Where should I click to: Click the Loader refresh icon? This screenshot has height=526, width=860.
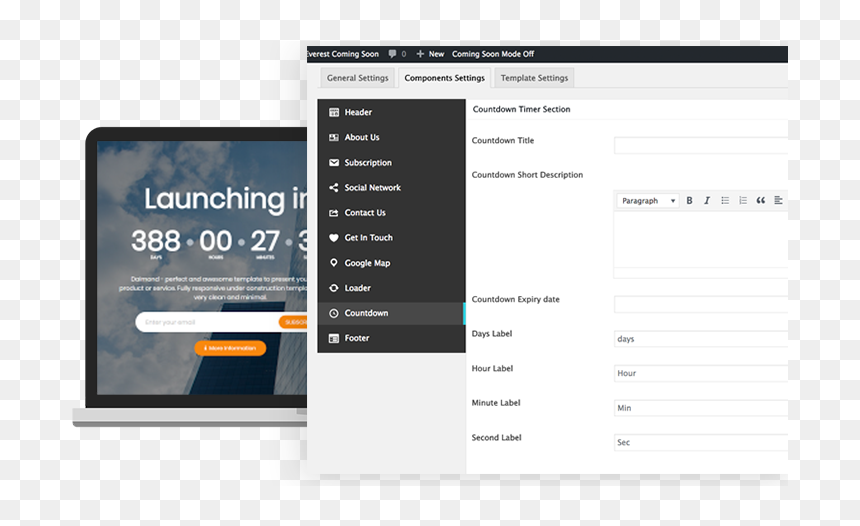pyautogui.click(x=333, y=288)
